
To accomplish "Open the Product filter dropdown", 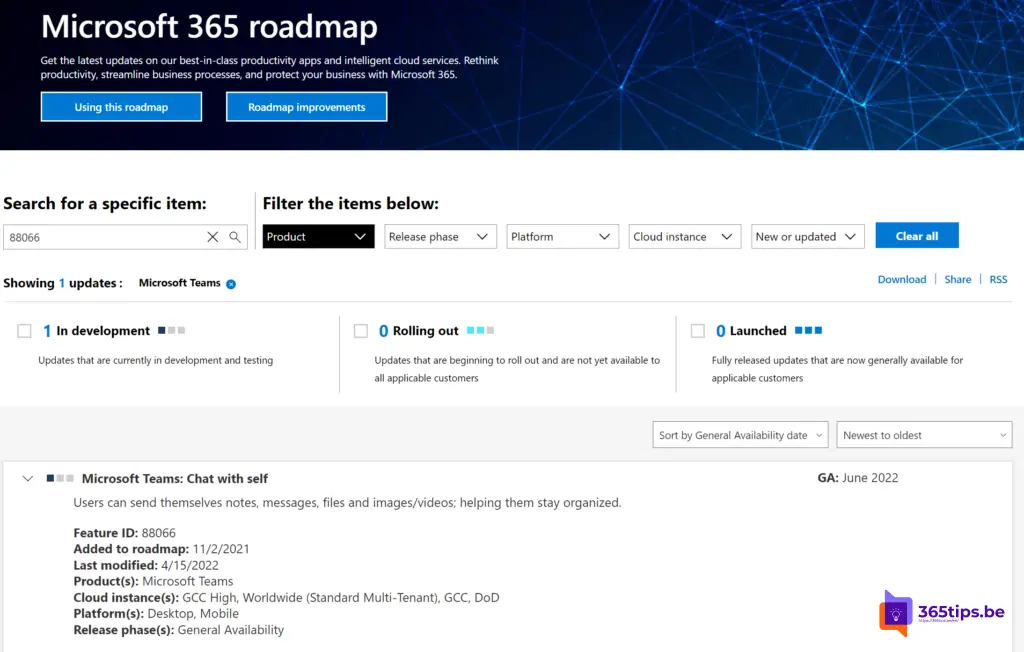I will [x=318, y=237].
